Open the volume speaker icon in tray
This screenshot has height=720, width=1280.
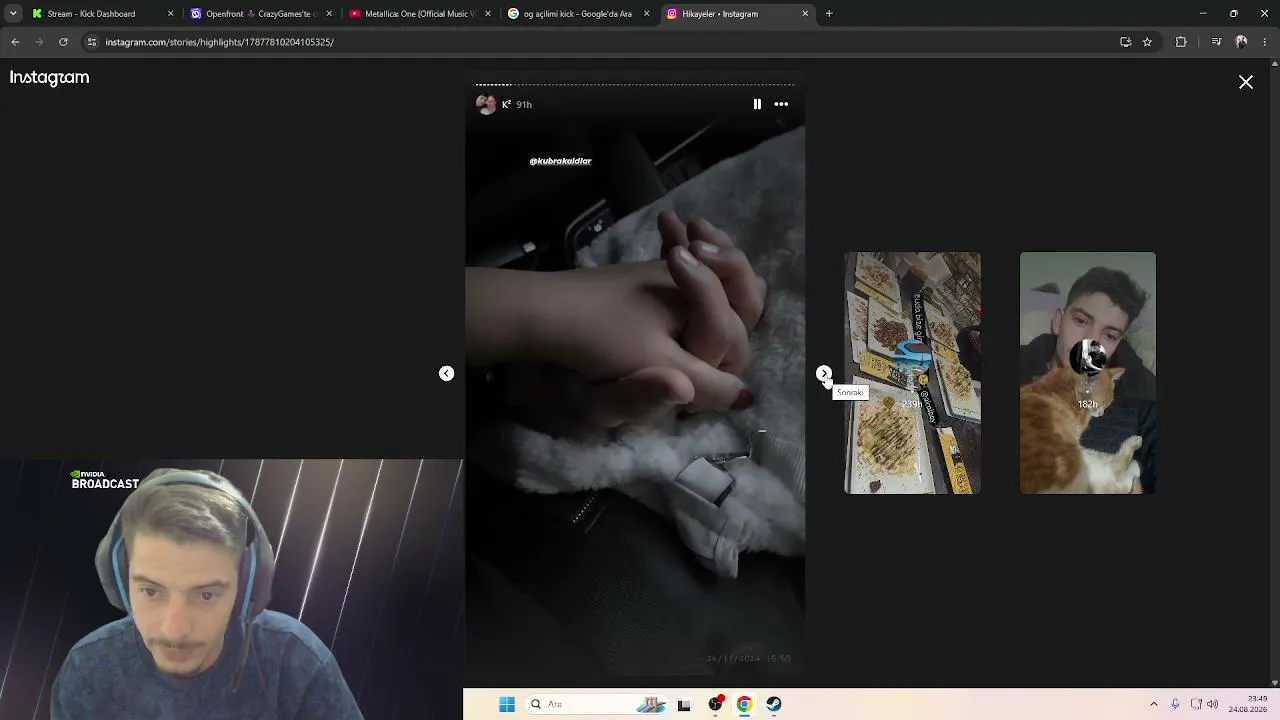coord(1213,705)
